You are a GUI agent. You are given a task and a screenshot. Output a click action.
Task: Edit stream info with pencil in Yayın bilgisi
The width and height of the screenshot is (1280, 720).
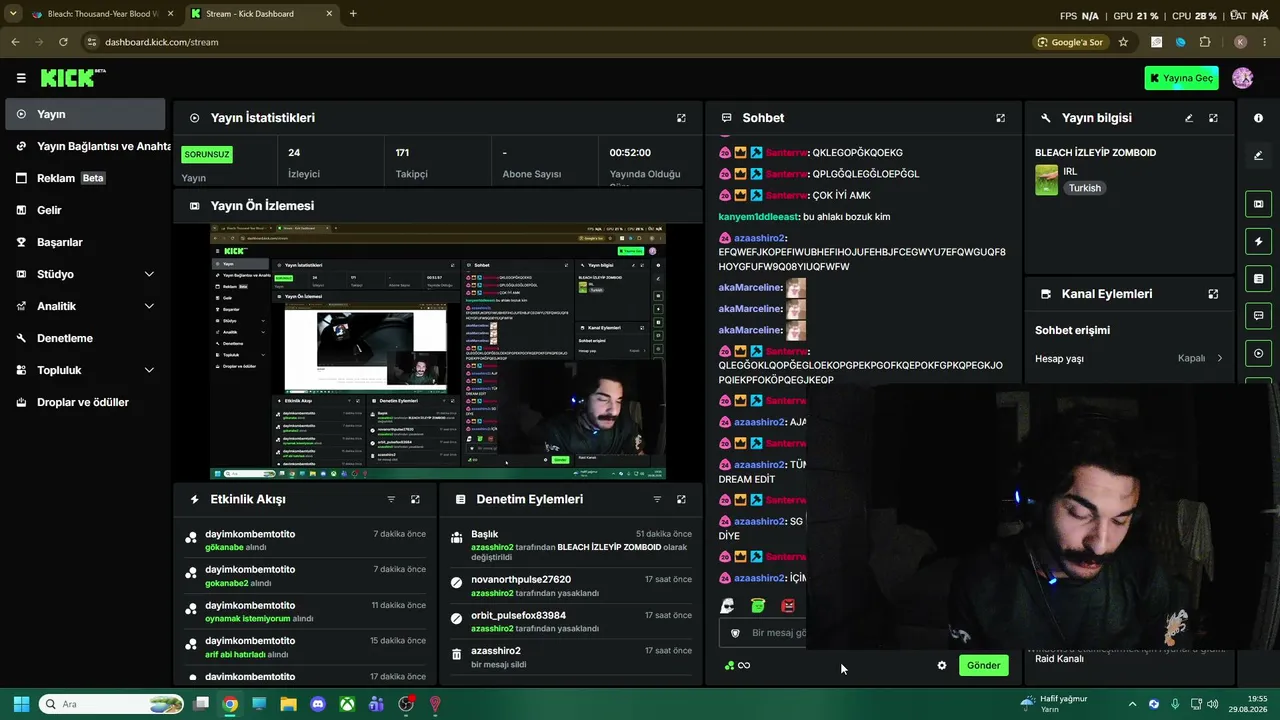(1189, 118)
